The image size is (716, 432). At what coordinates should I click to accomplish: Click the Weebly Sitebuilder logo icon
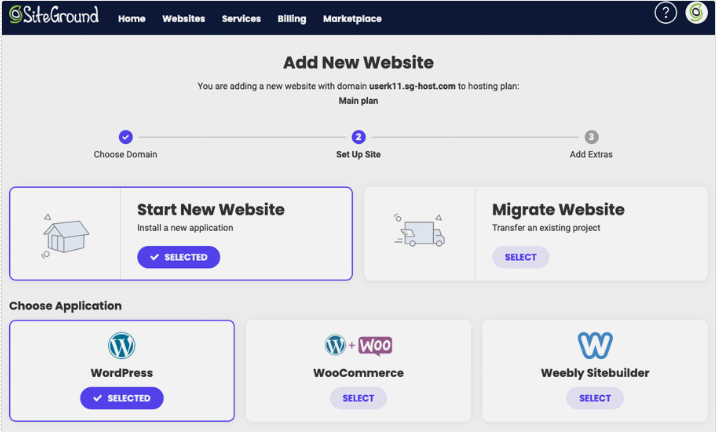click(595, 345)
